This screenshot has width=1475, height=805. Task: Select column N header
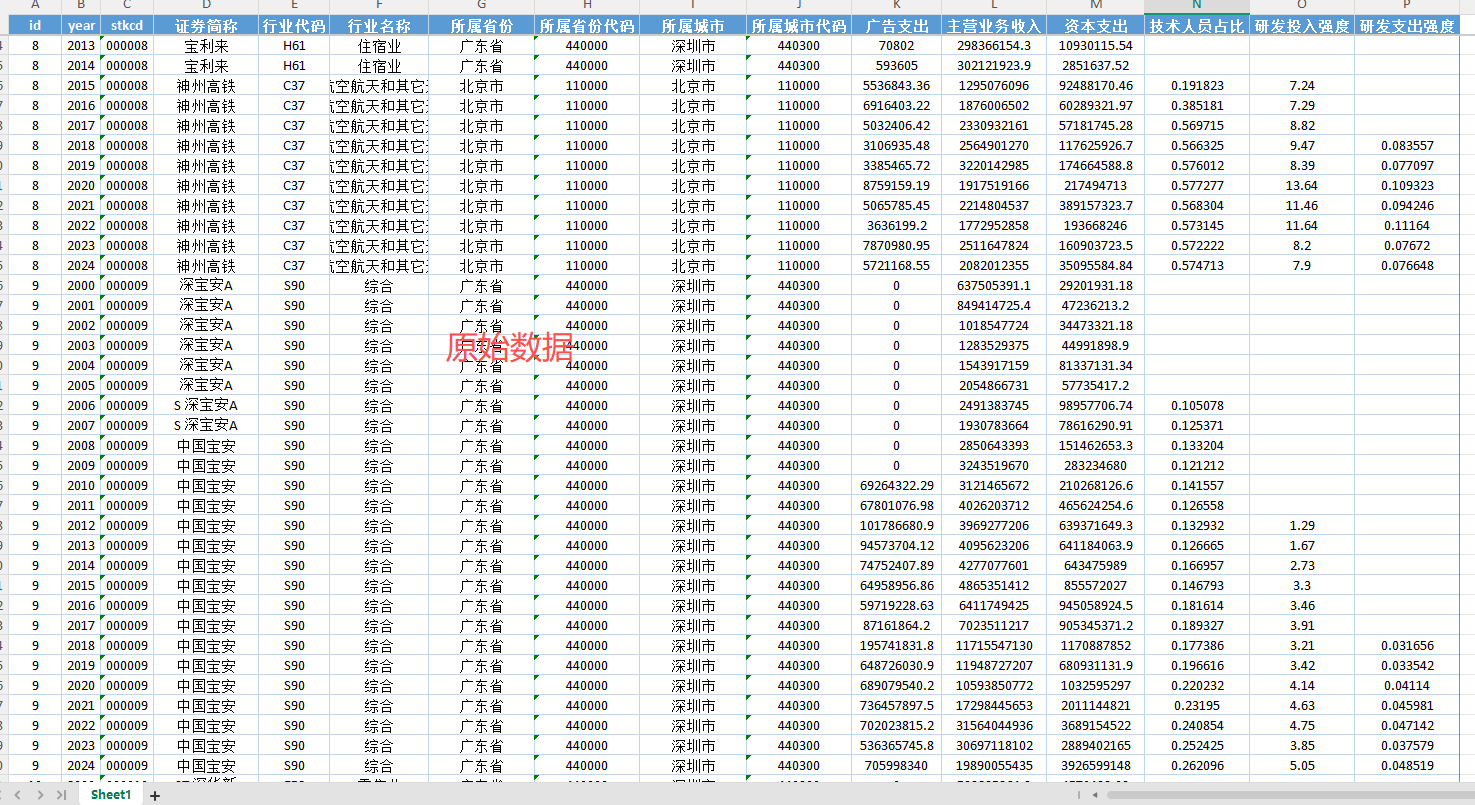[1196, 6]
